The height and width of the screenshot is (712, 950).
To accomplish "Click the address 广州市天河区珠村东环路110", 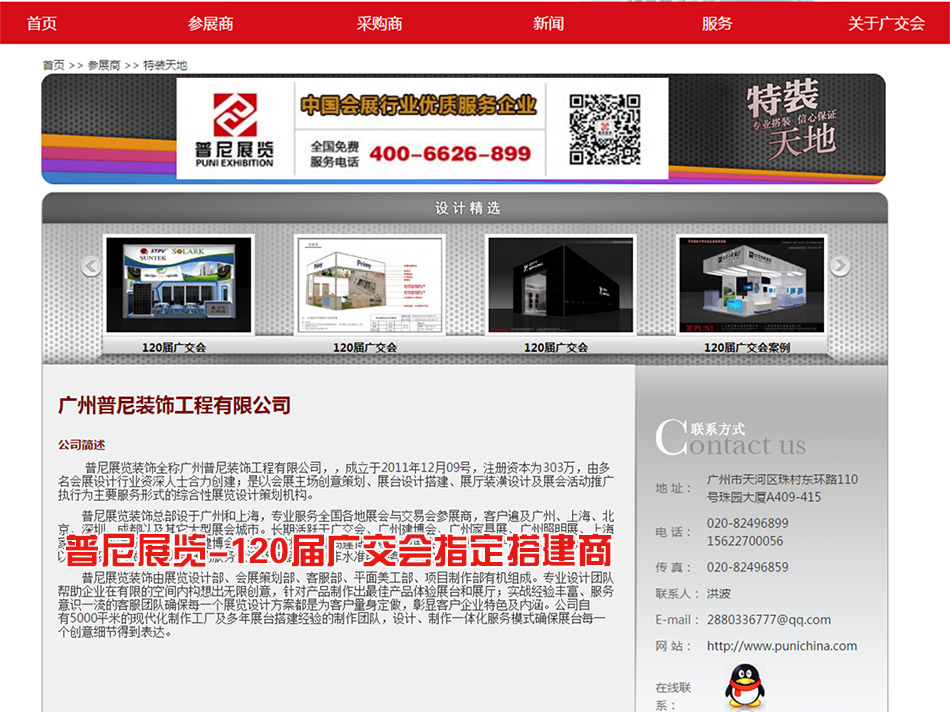I will point(782,479).
